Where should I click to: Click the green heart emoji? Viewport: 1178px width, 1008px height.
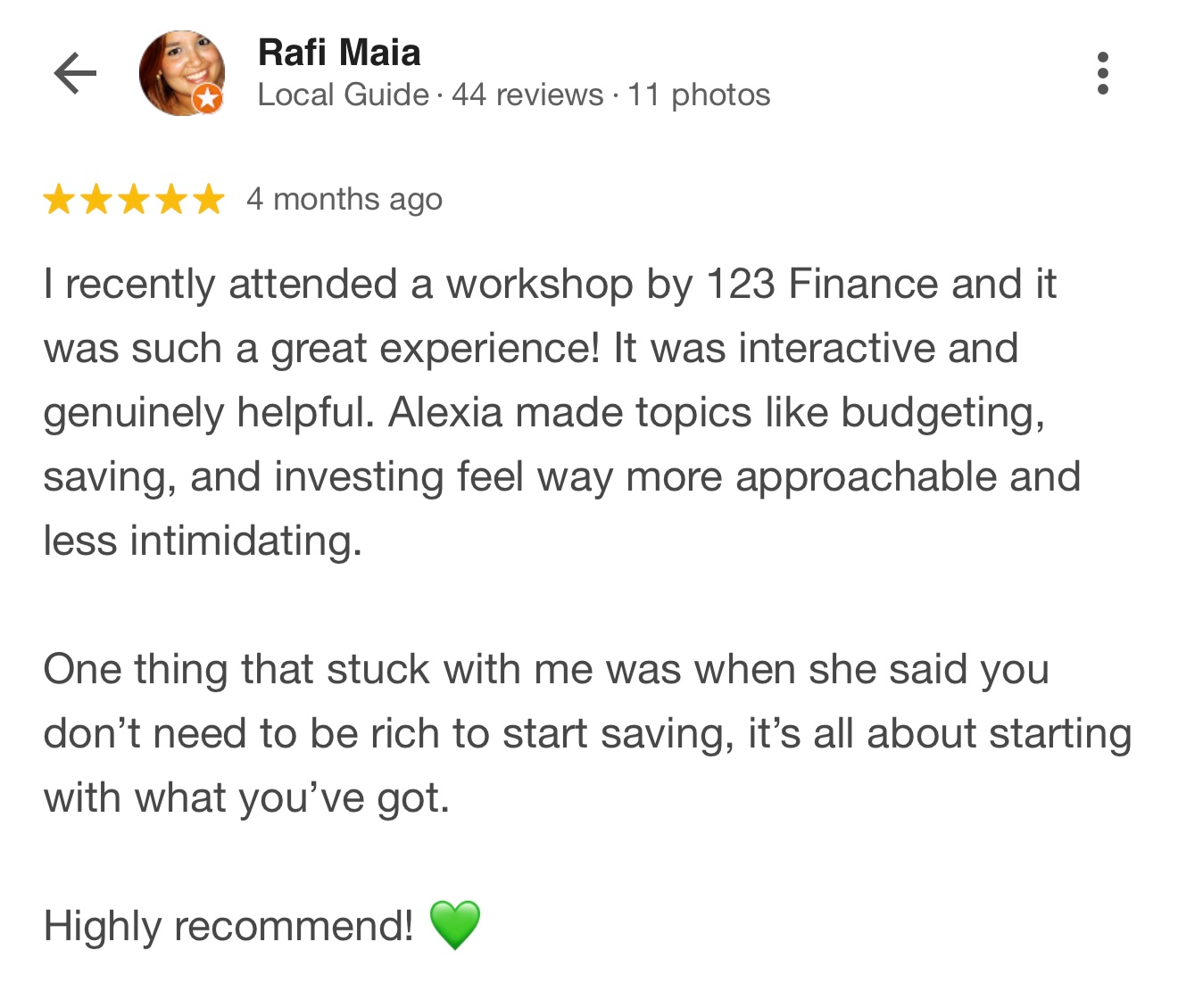point(455,925)
